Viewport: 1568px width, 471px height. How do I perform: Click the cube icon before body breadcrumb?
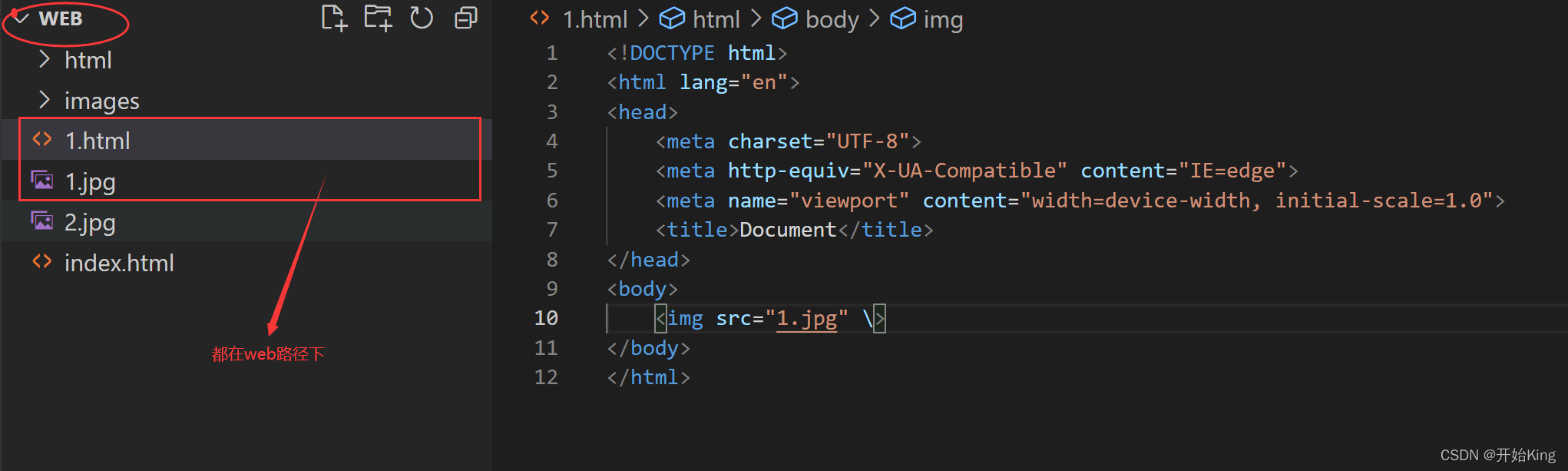click(x=785, y=18)
